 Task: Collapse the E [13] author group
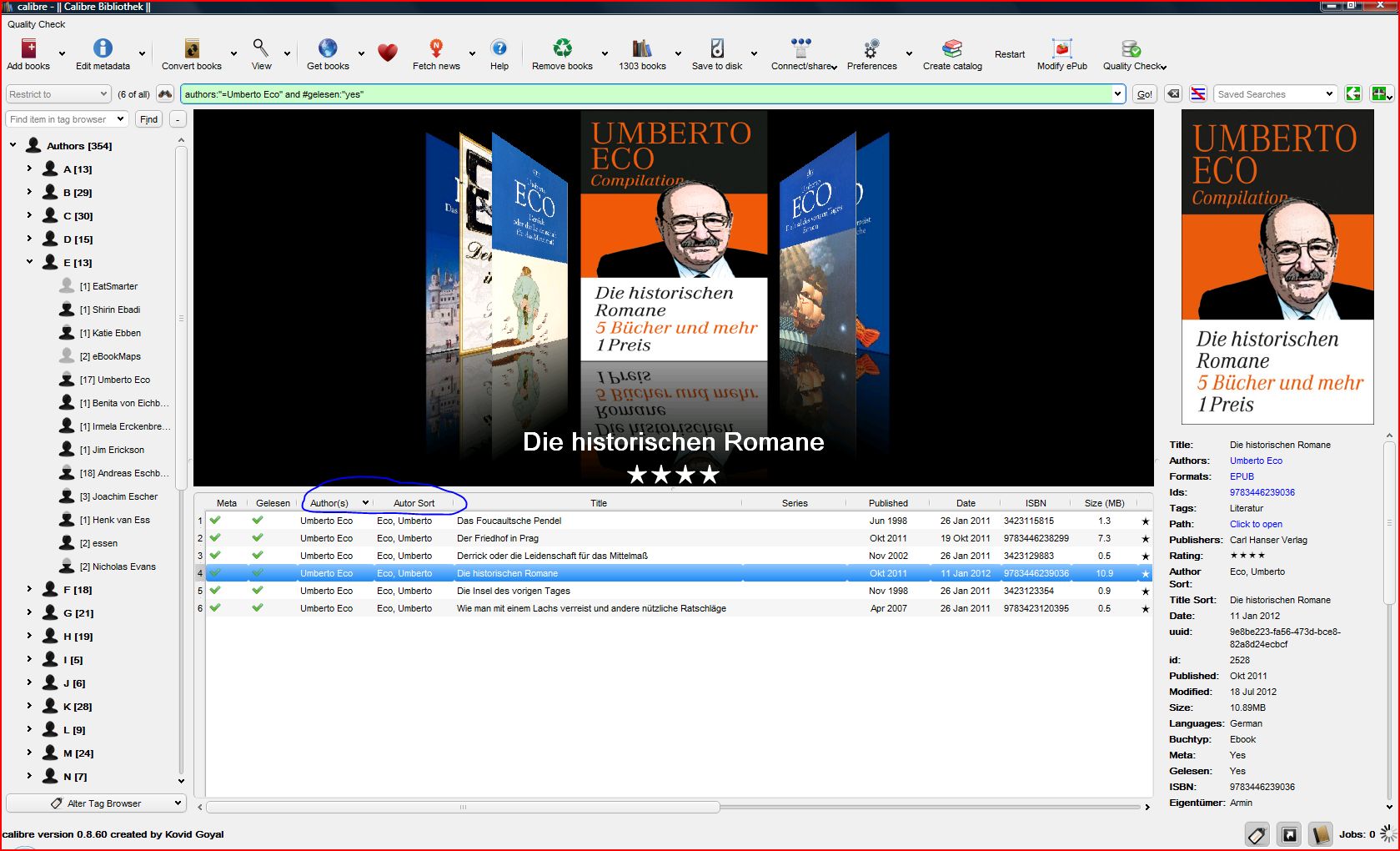coord(29,262)
